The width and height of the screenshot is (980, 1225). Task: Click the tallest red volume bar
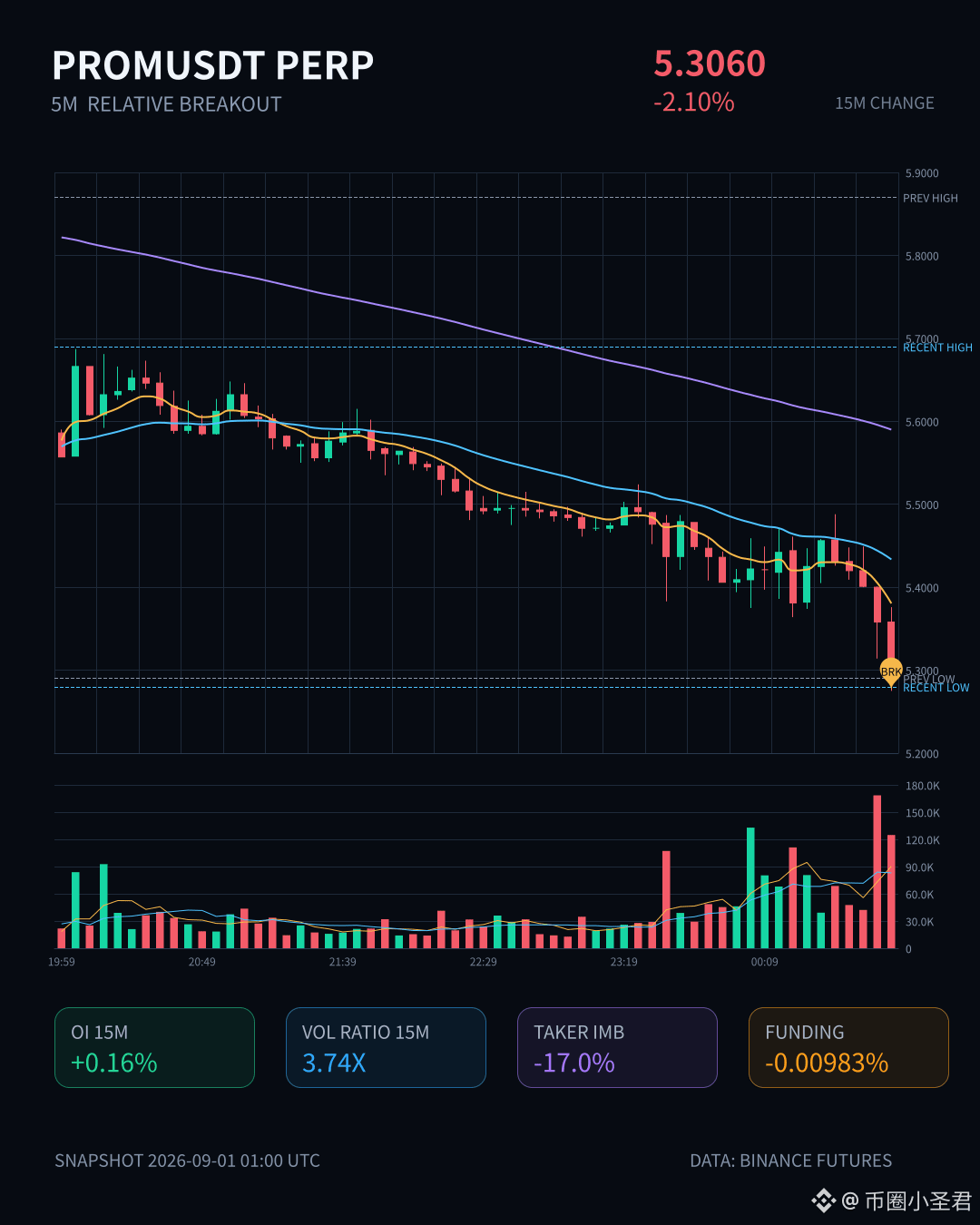[x=877, y=872]
